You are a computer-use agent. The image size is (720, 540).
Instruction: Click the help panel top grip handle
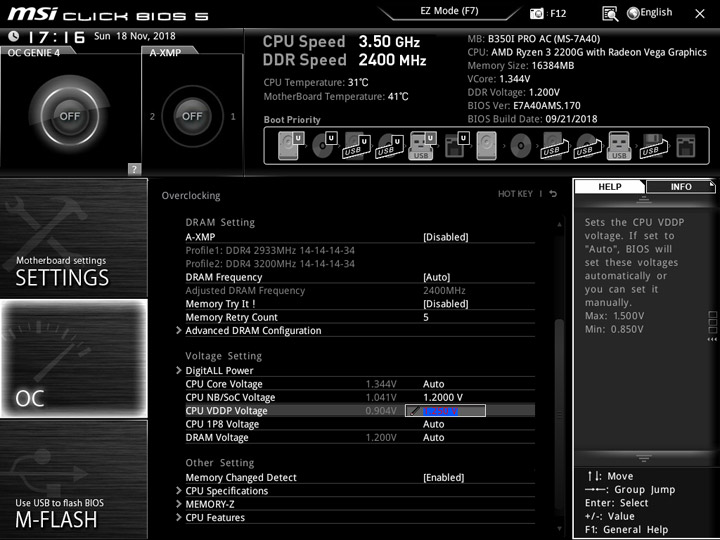644,199
